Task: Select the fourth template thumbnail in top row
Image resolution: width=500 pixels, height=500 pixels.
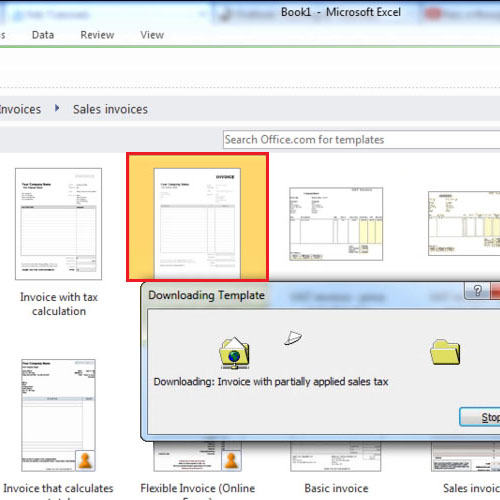Action: pos(464,223)
